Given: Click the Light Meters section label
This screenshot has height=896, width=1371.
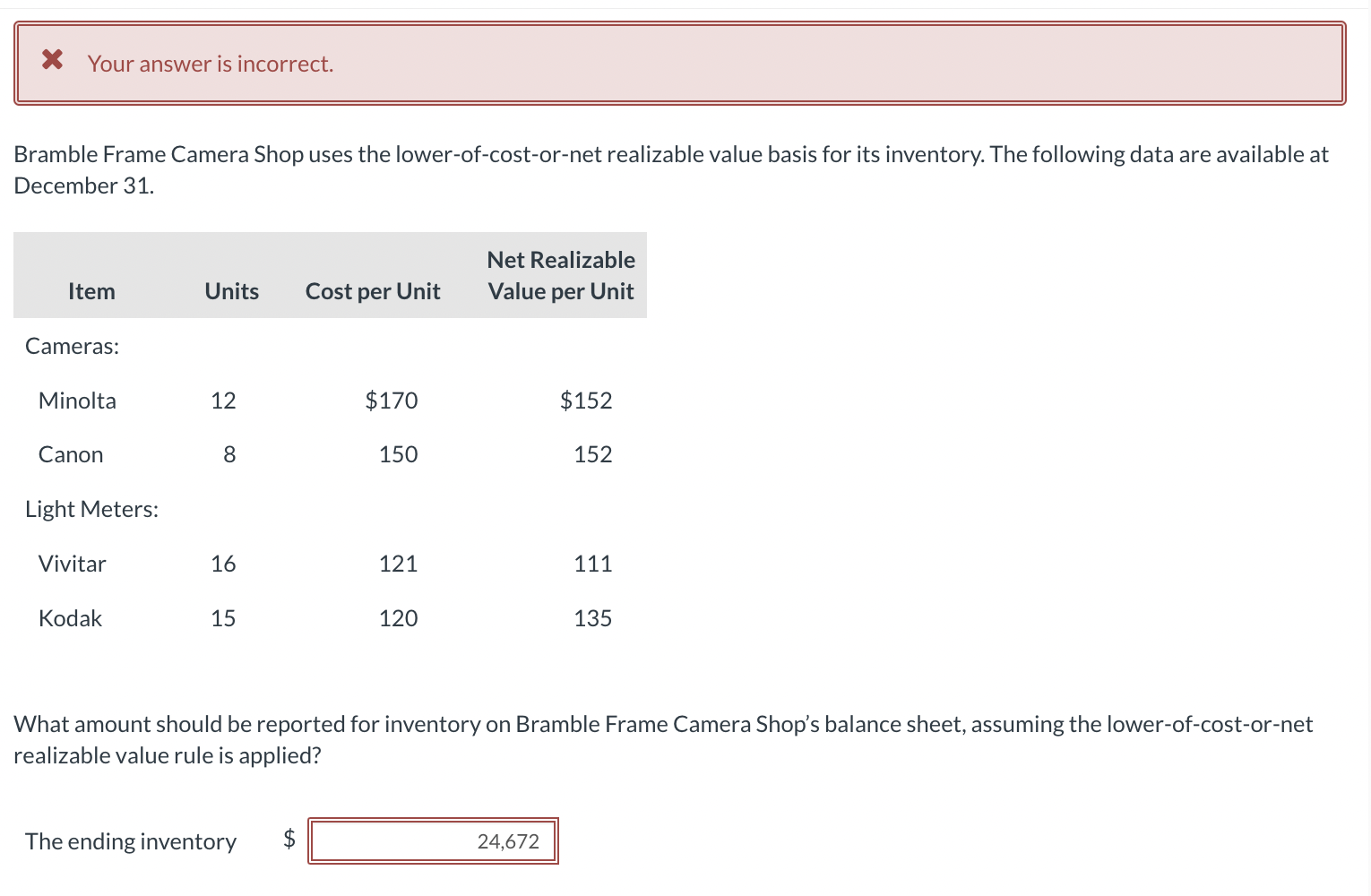Looking at the screenshot, I should pos(92,508).
